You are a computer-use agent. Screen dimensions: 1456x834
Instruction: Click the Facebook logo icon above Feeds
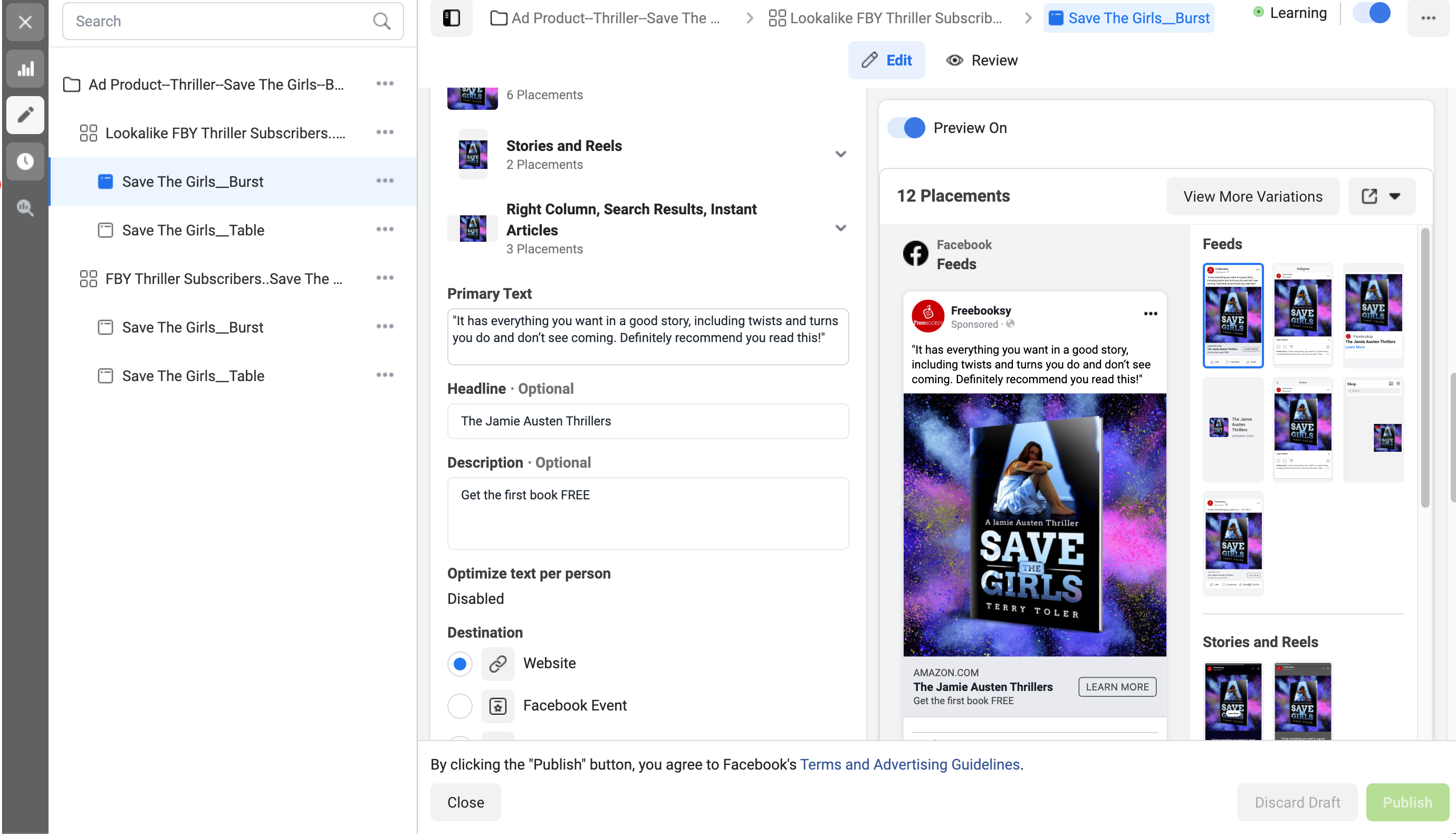coord(915,254)
